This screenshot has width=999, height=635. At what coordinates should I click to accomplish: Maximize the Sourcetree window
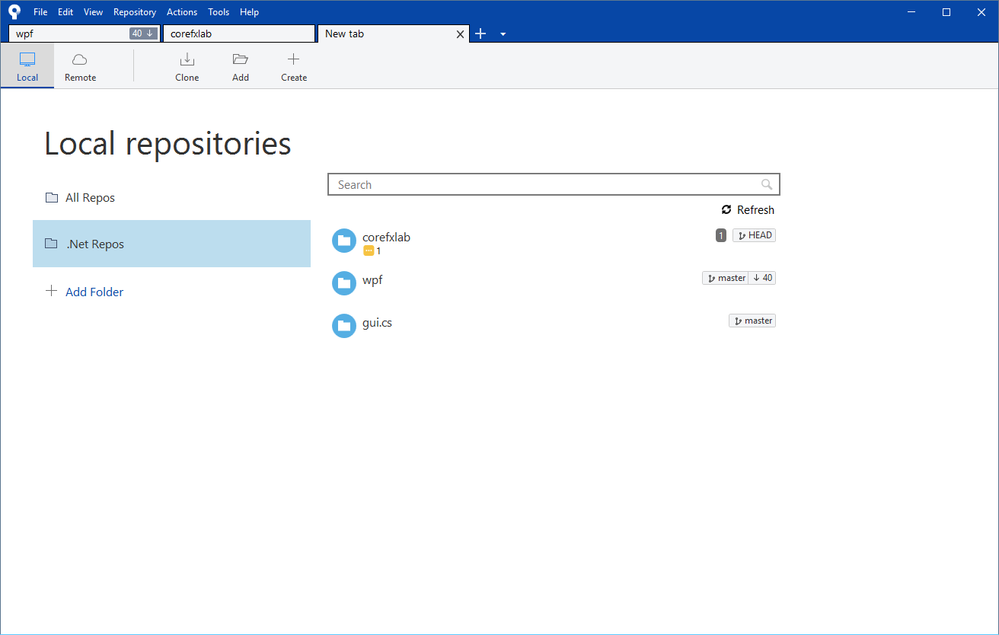pyautogui.click(x=946, y=12)
